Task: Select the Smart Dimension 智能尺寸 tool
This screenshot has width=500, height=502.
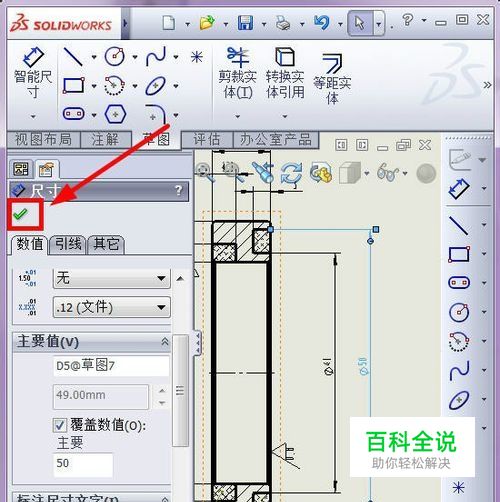Action: 33,73
